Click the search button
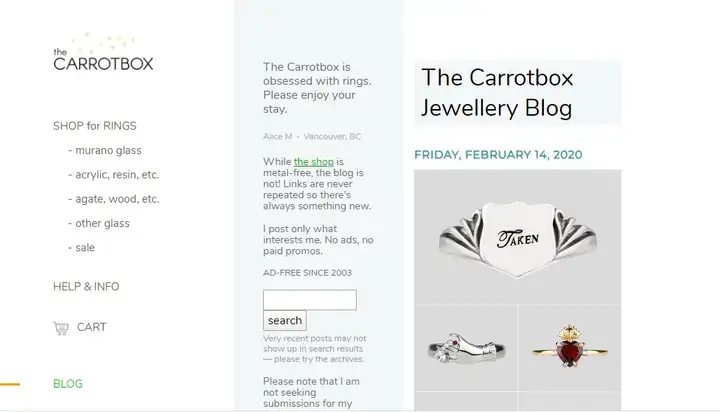Image resolution: width=720 pixels, height=412 pixels. 285,321
